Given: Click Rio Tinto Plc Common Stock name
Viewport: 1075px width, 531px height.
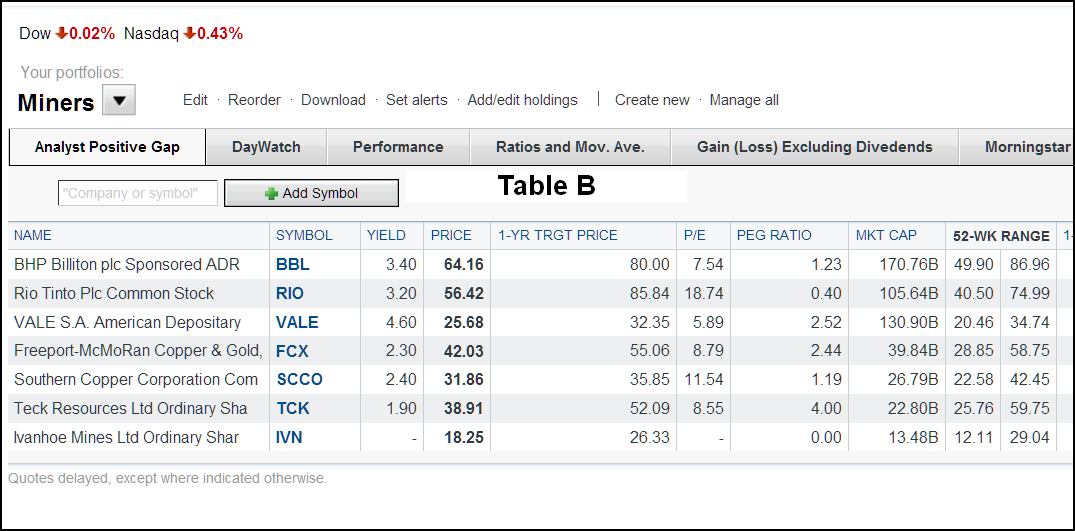Looking at the screenshot, I should [x=114, y=294].
